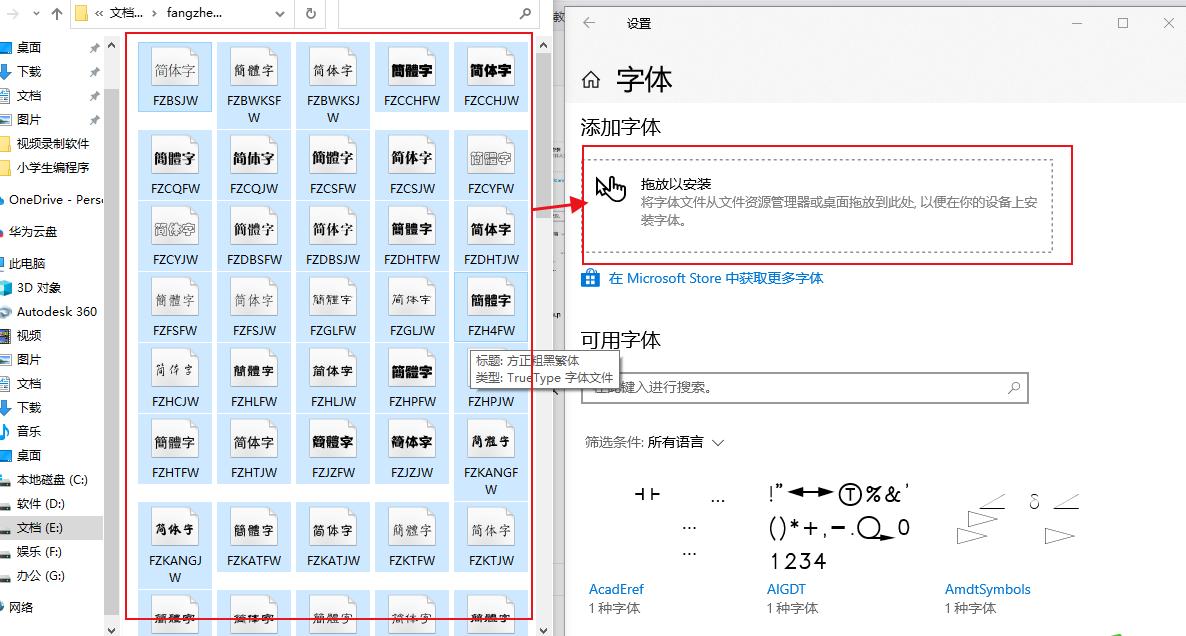Select the FZBSJW font file
The image size is (1186, 636).
(175, 75)
